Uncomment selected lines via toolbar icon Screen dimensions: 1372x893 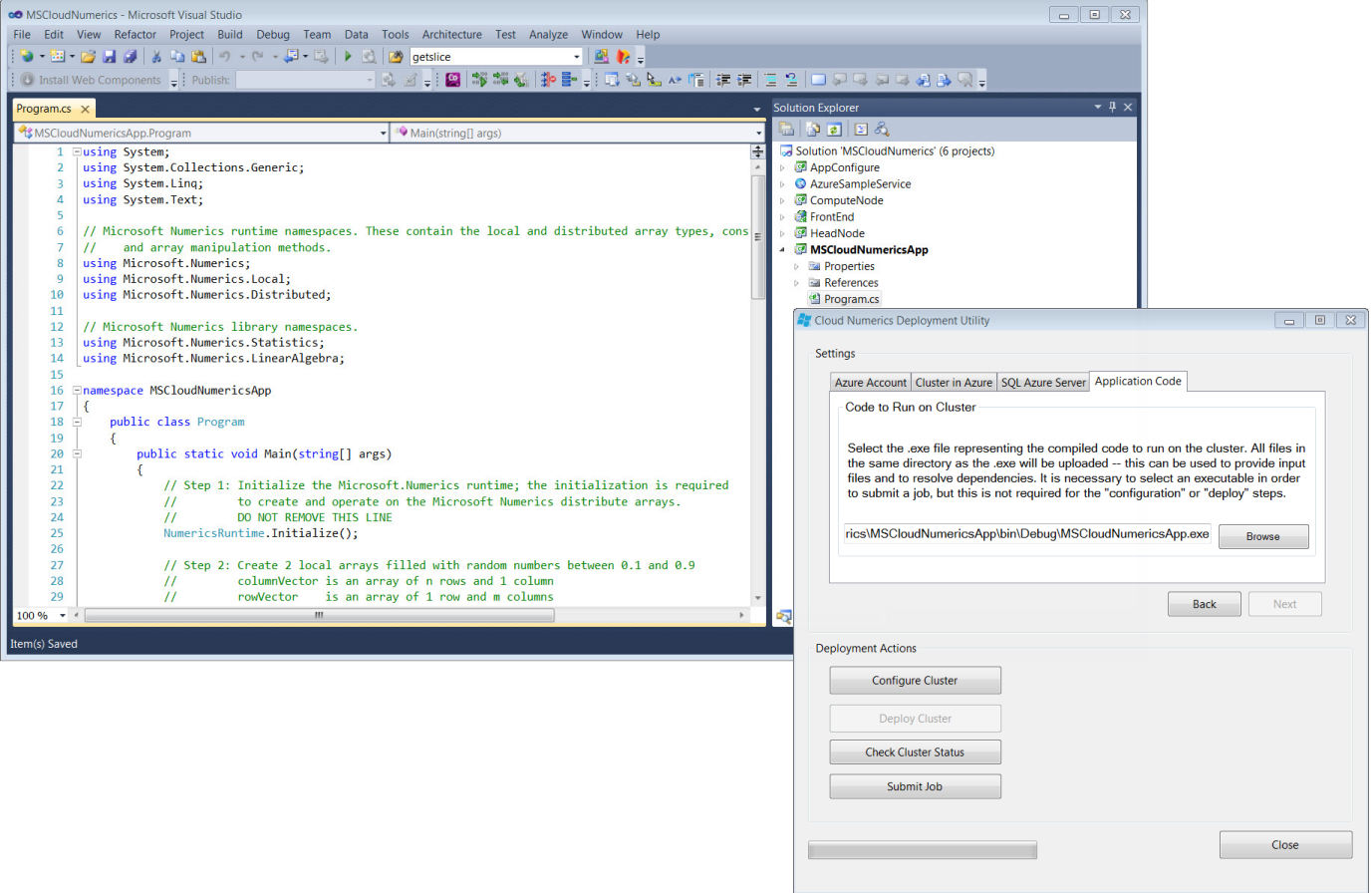click(x=791, y=80)
